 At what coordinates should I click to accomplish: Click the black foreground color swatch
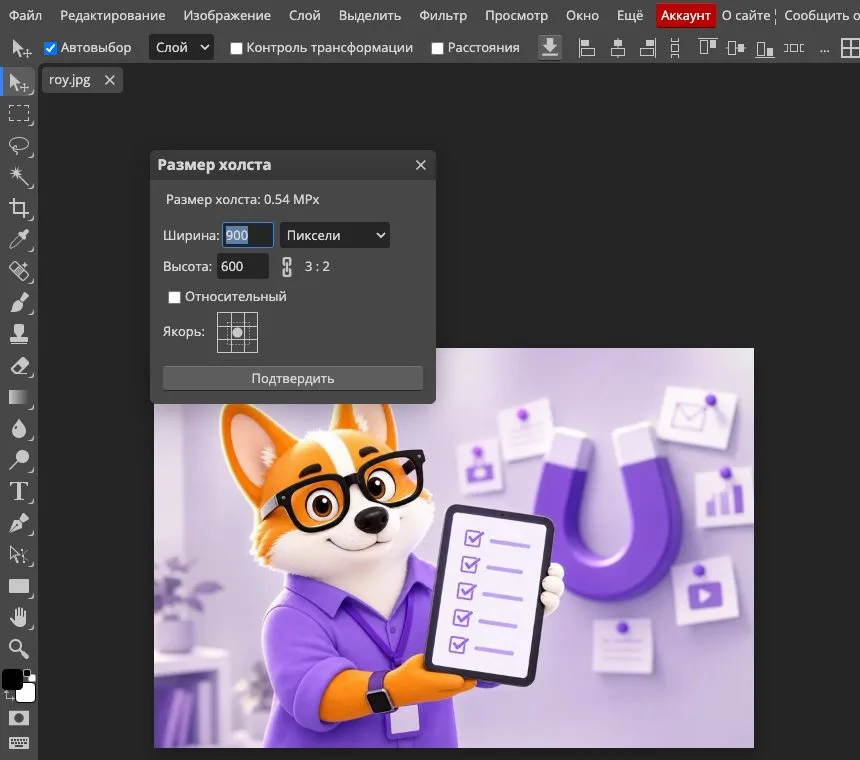12,679
